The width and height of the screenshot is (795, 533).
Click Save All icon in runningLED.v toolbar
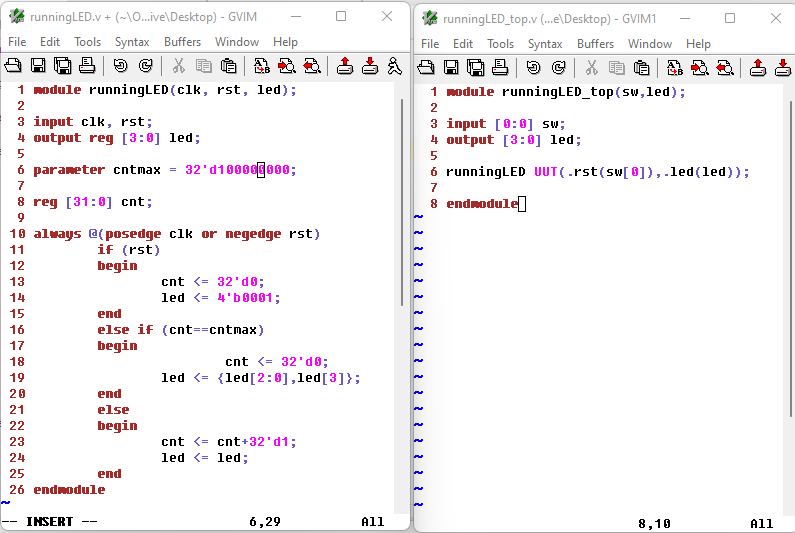(x=62, y=66)
